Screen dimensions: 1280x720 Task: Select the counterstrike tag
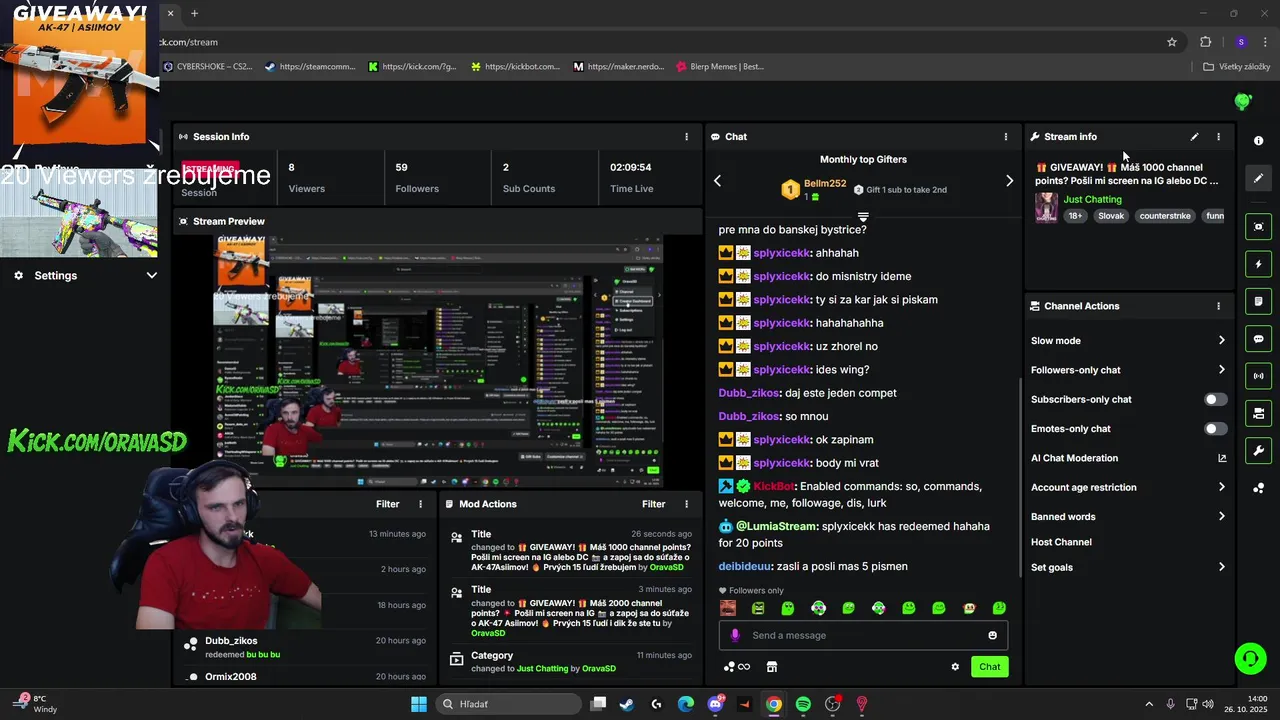[x=1165, y=216]
